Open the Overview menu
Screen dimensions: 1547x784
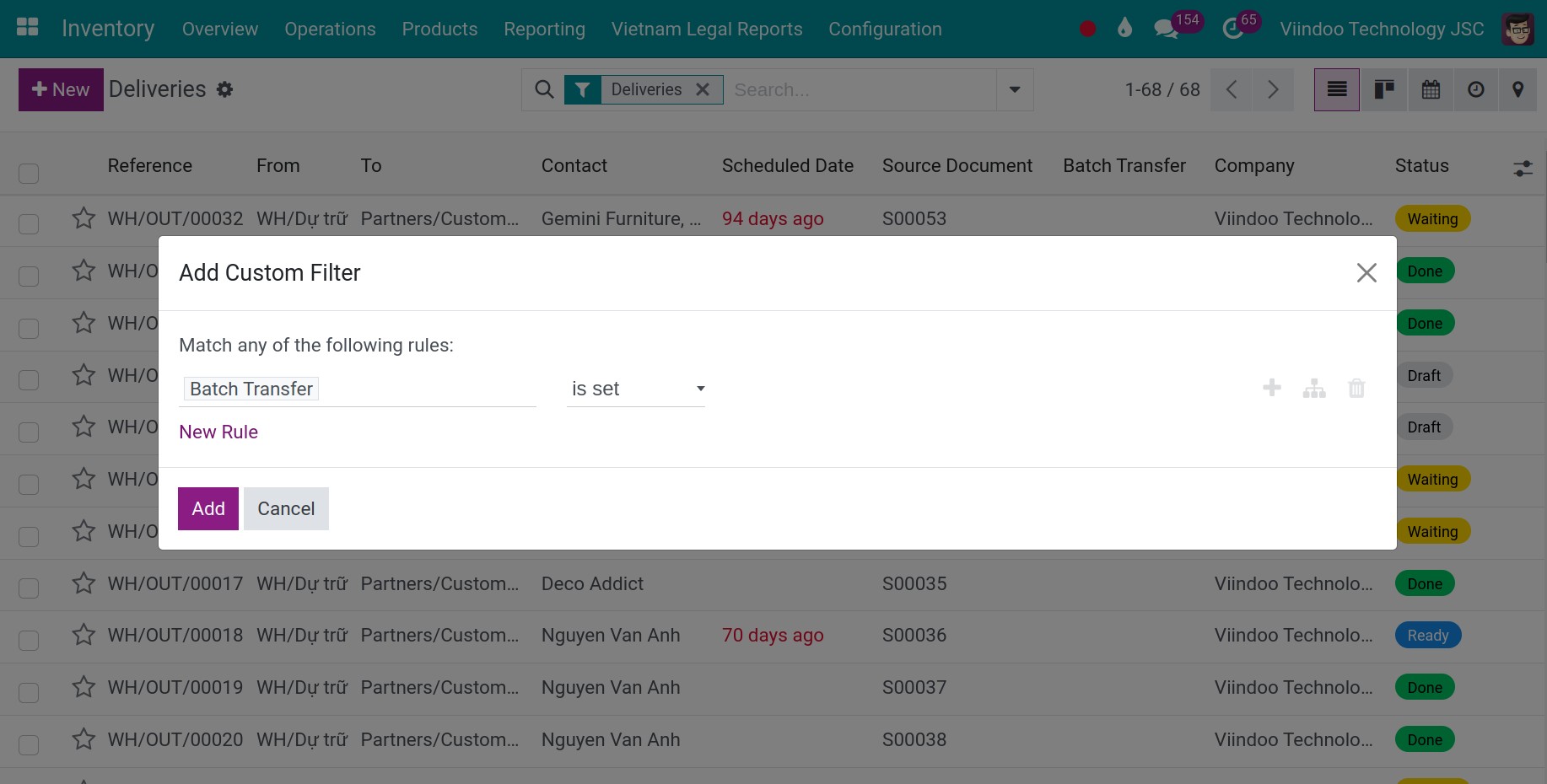click(220, 29)
